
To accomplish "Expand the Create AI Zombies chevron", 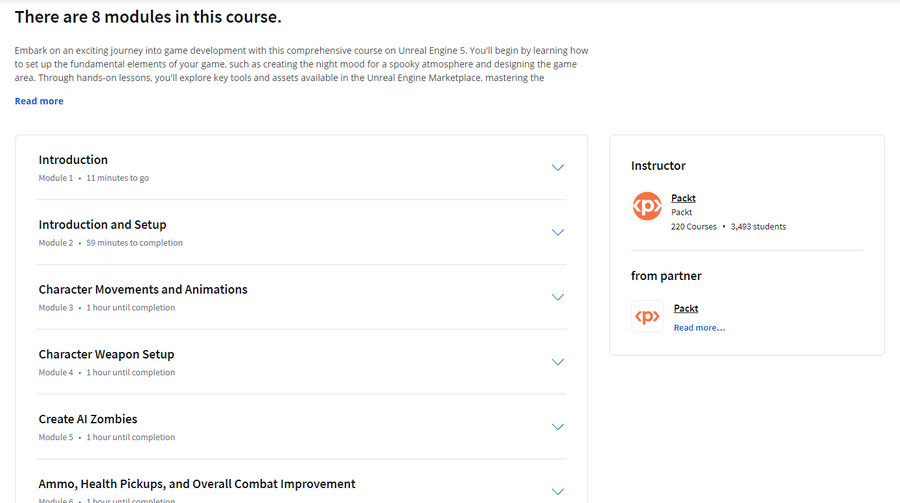I will (x=557, y=427).
